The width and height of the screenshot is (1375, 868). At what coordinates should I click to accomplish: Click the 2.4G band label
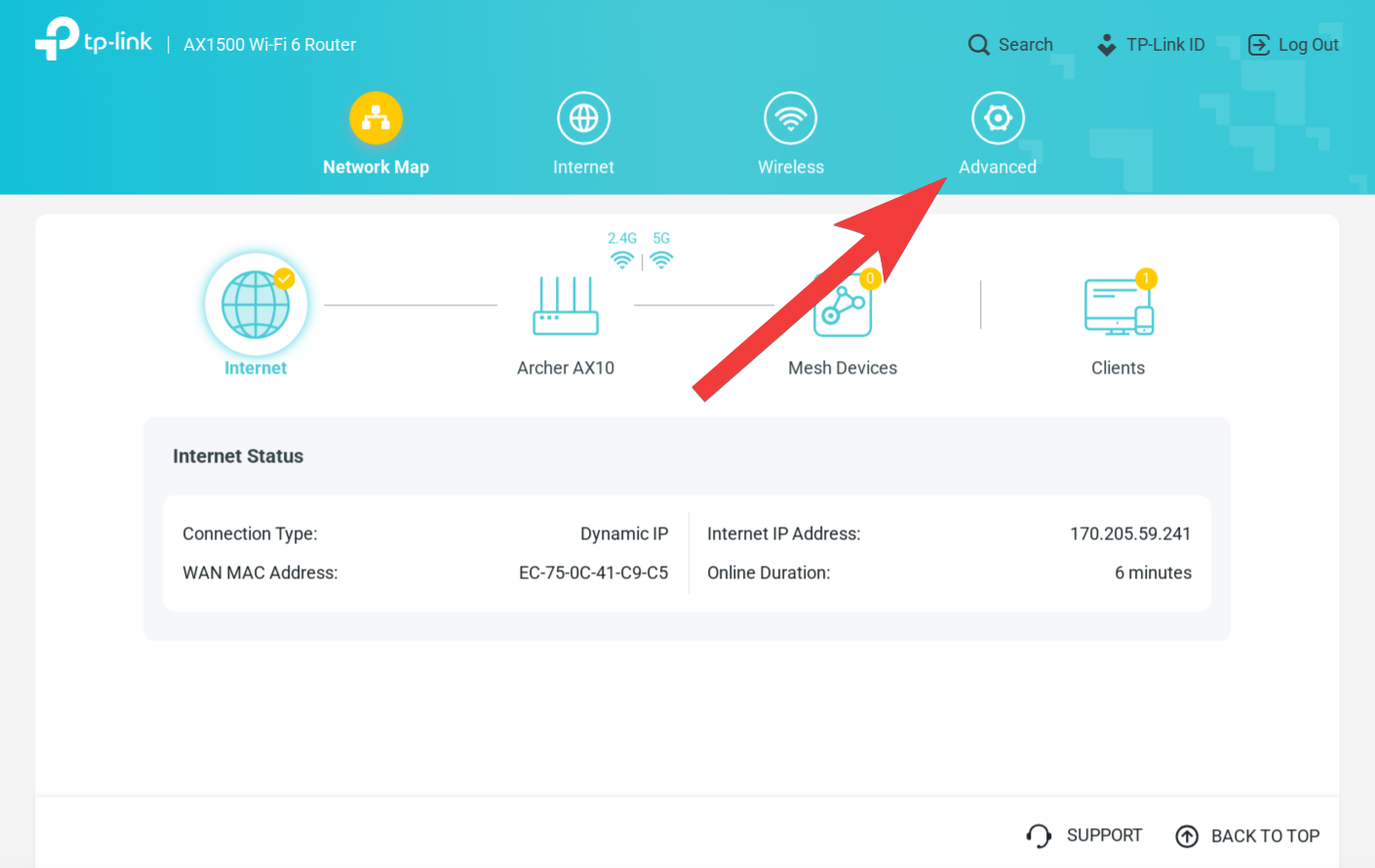(622, 238)
